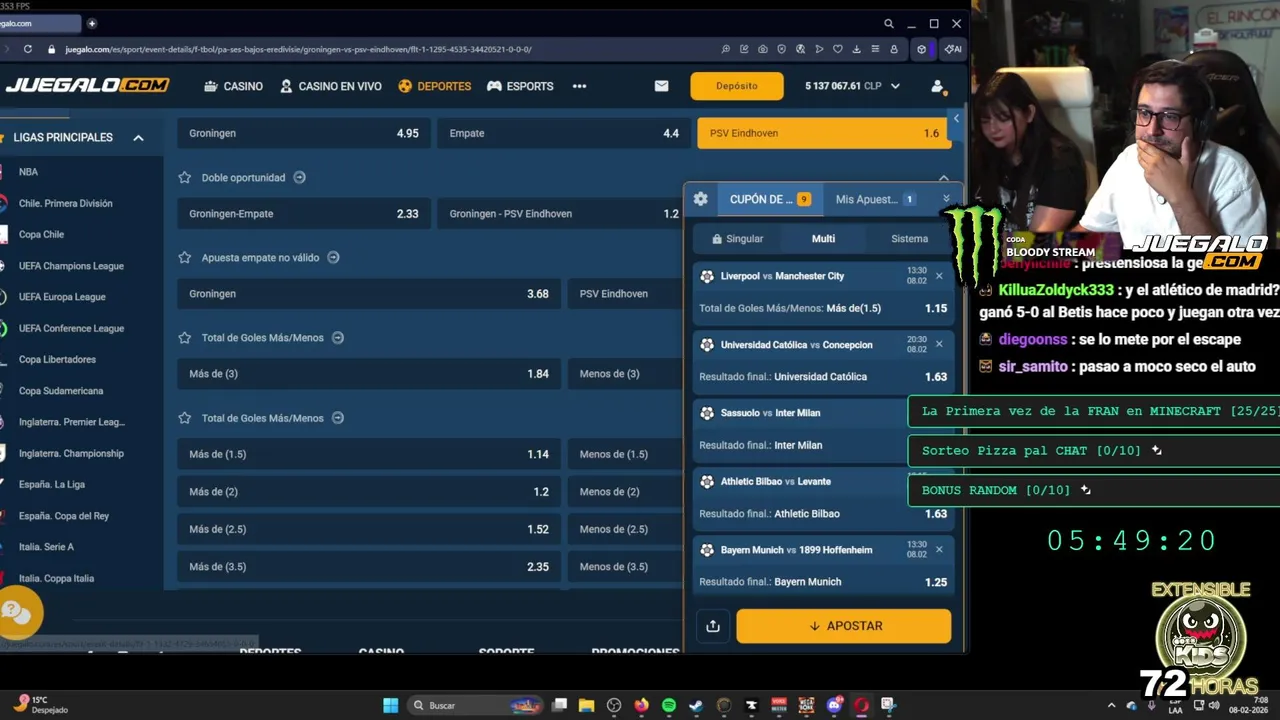Favorite the Apuesta empate no válido star
Viewport: 1280px width, 720px height.
coord(184,257)
